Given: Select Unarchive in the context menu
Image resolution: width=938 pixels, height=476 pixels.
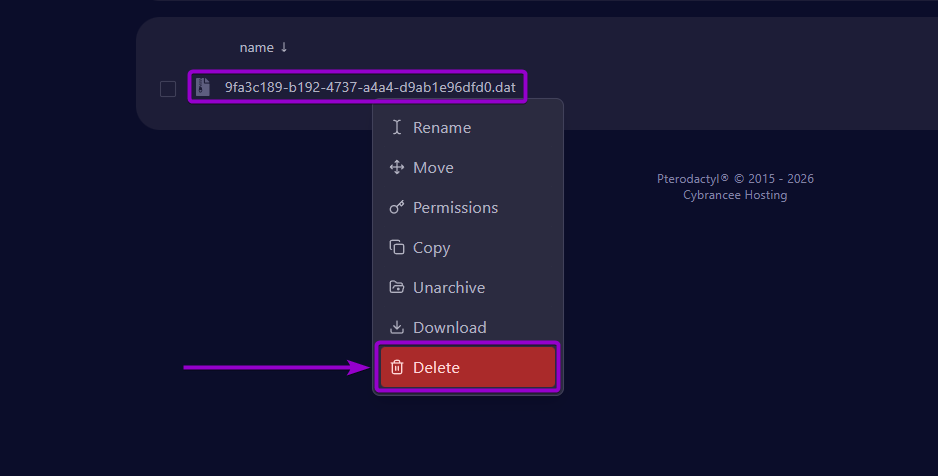Looking at the screenshot, I should click(449, 288).
